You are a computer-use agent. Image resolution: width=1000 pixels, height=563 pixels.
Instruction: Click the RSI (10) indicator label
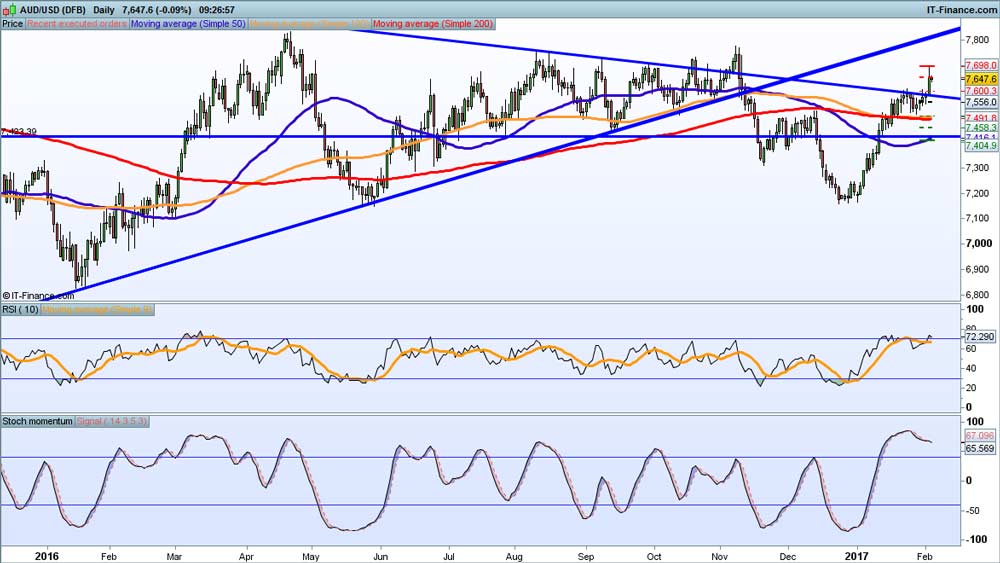(20, 309)
